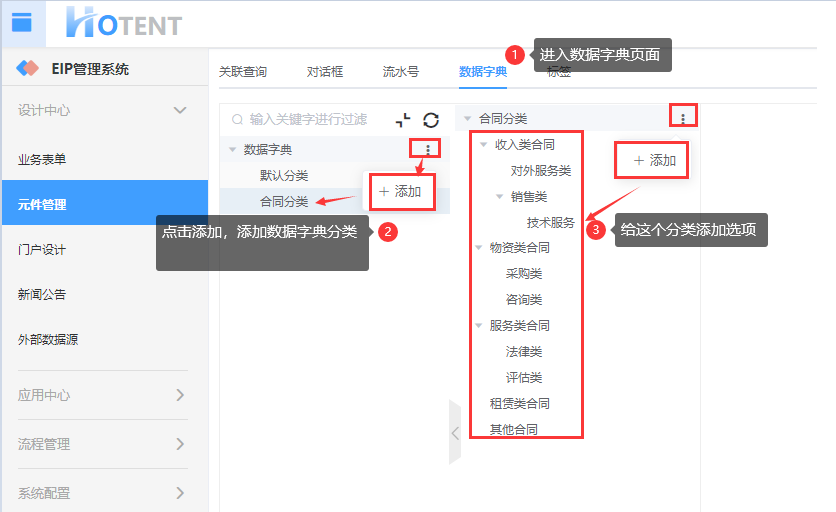Open the three-dot menu beside 数据字典
Image resolution: width=836 pixels, height=512 pixels.
pyautogui.click(x=428, y=149)
